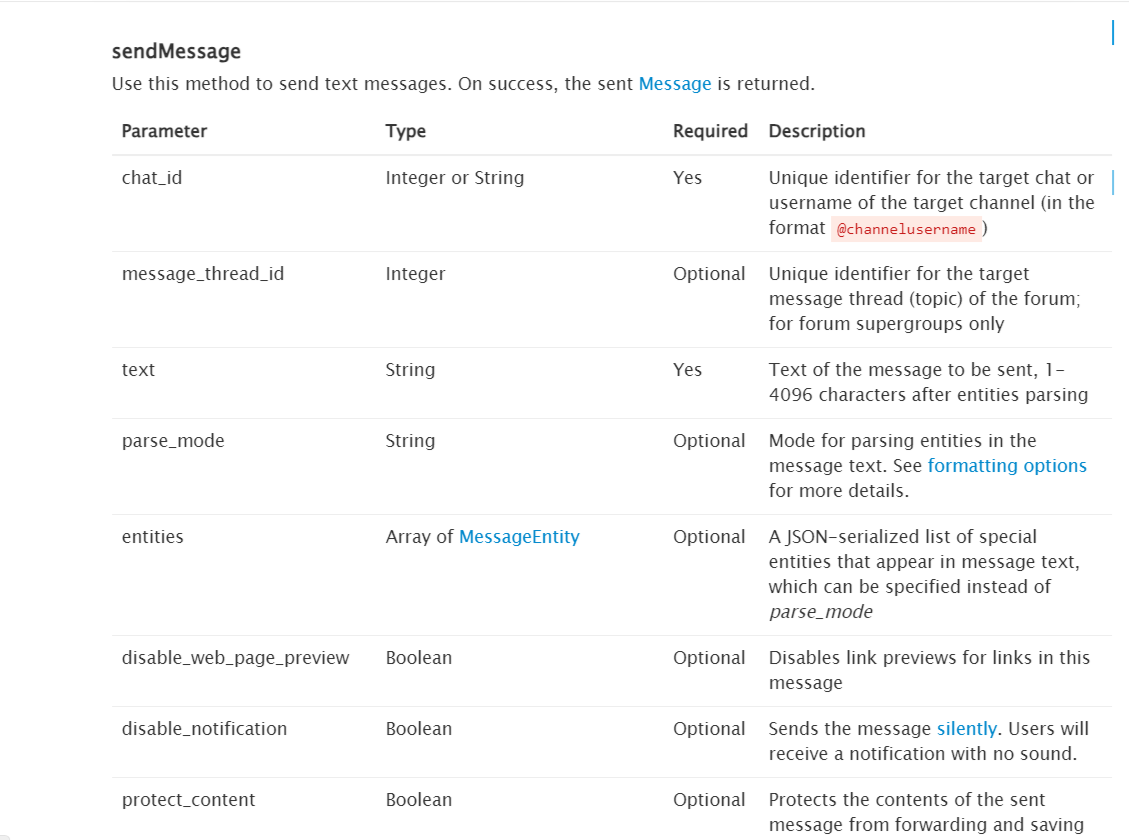Screen dimensions: 1129x840
Task: Click the silently link
Action: point(966,729)
